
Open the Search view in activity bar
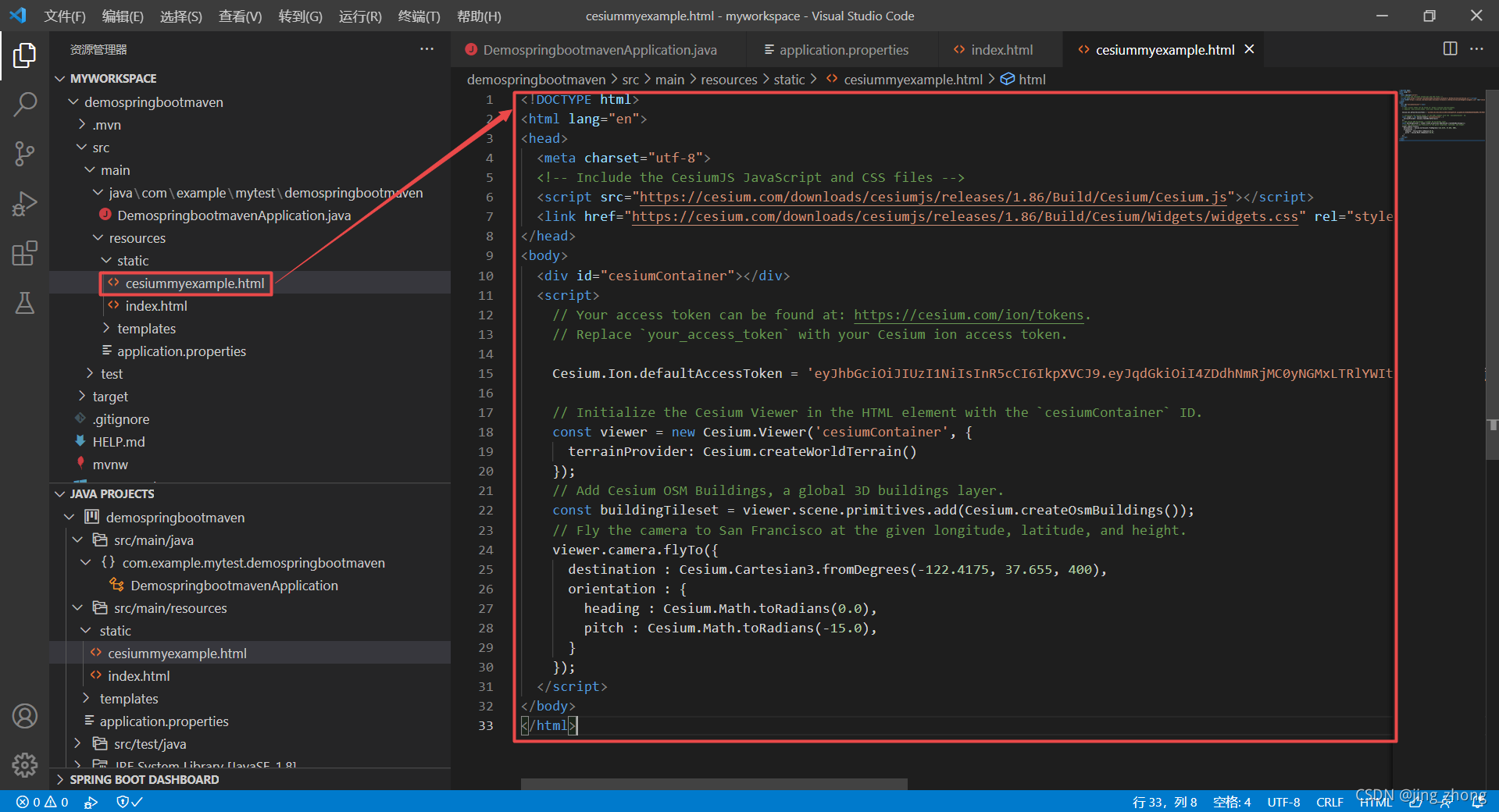24,105
